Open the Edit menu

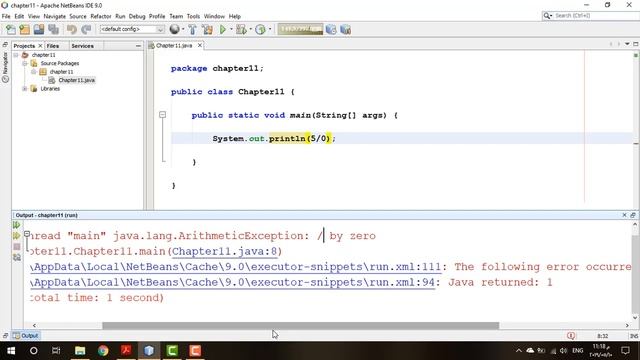point(19,16)
